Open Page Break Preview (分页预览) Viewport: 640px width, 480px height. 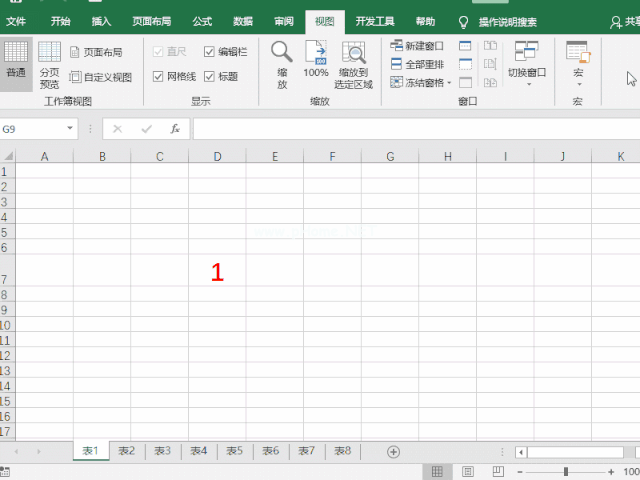click(x=49, y=65)
